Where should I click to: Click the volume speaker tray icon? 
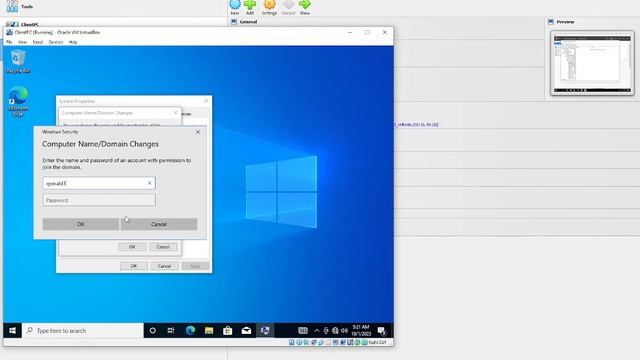click(344, 331)
